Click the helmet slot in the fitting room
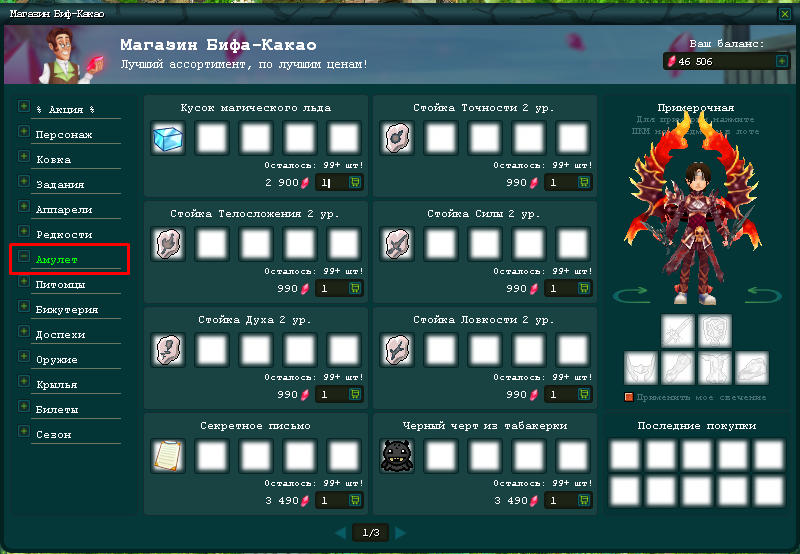Screen dimensions: 800x554 [641, 368]
